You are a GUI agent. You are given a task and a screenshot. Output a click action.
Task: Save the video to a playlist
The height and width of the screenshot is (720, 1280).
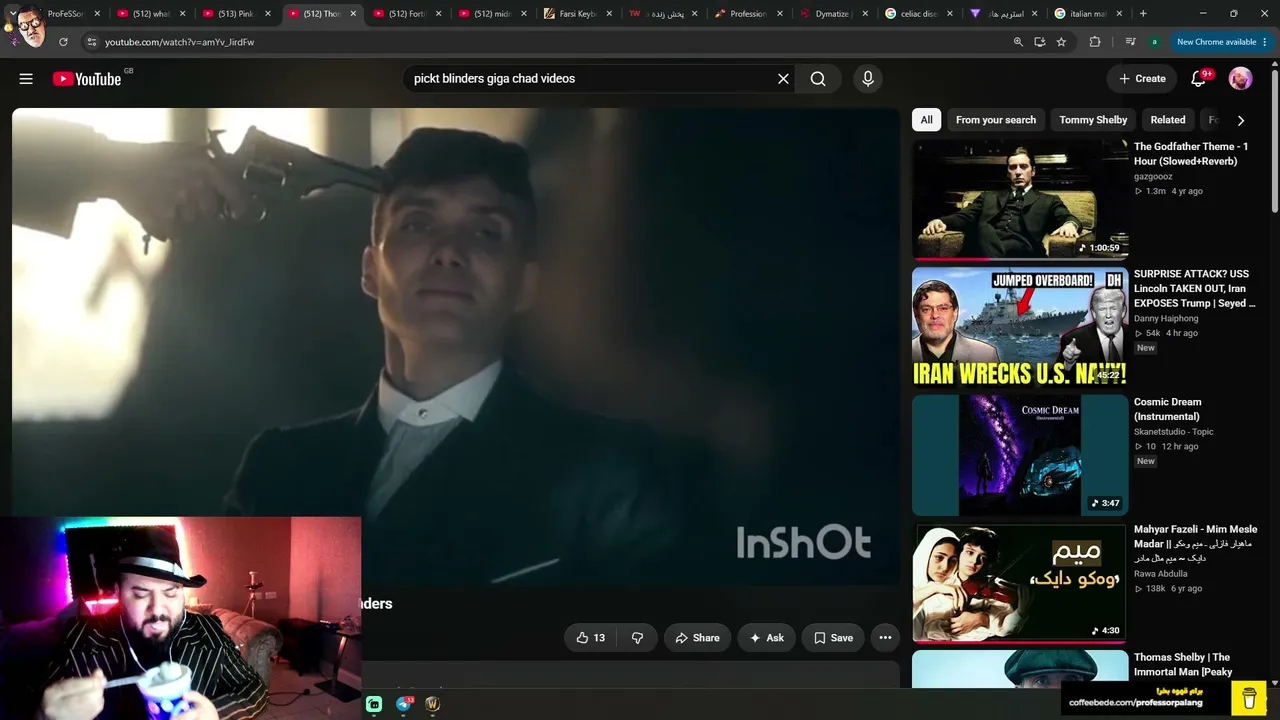click(x=833, y=638)
